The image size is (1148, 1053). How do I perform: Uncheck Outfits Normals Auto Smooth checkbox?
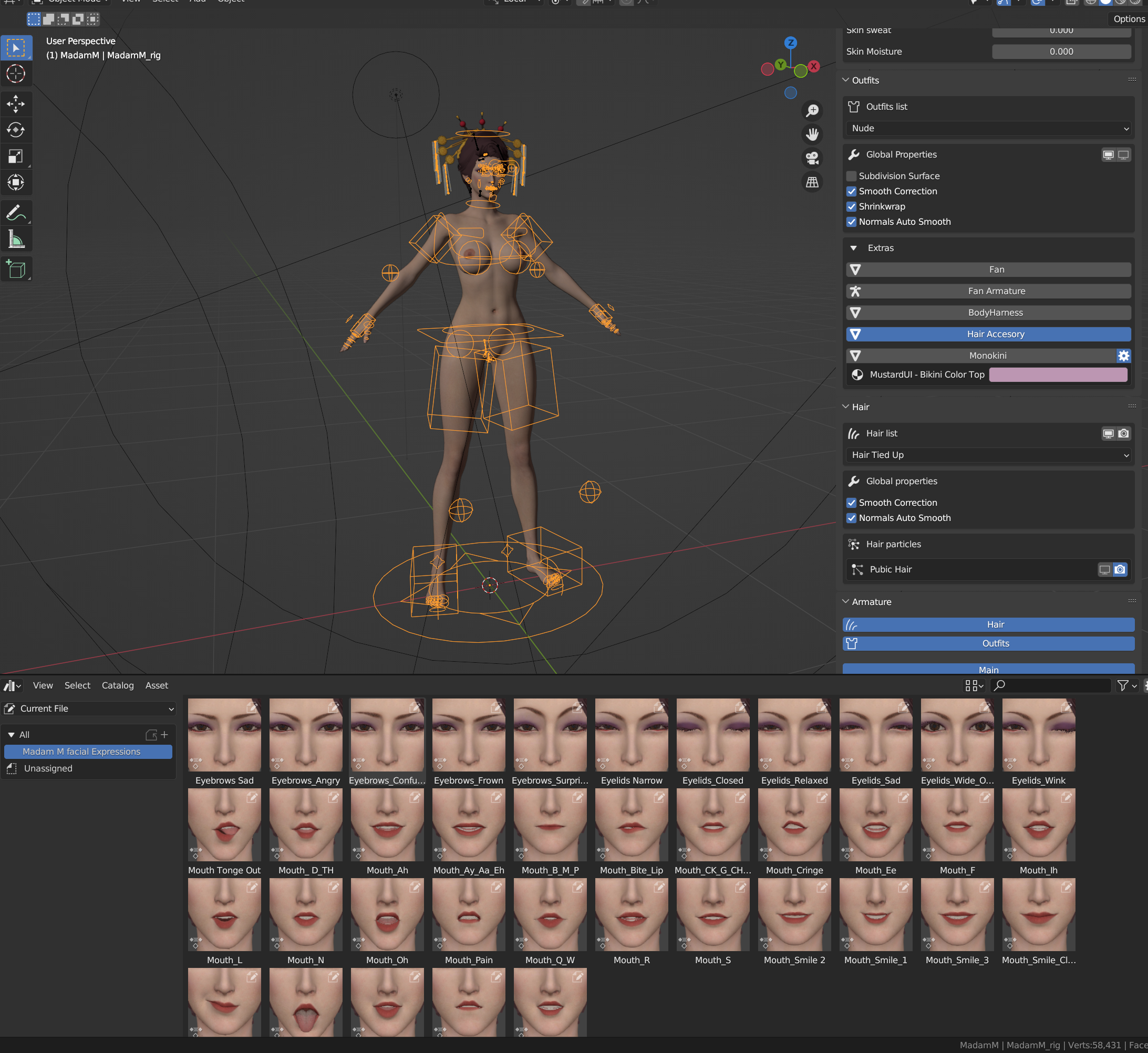tap(852, 222)
